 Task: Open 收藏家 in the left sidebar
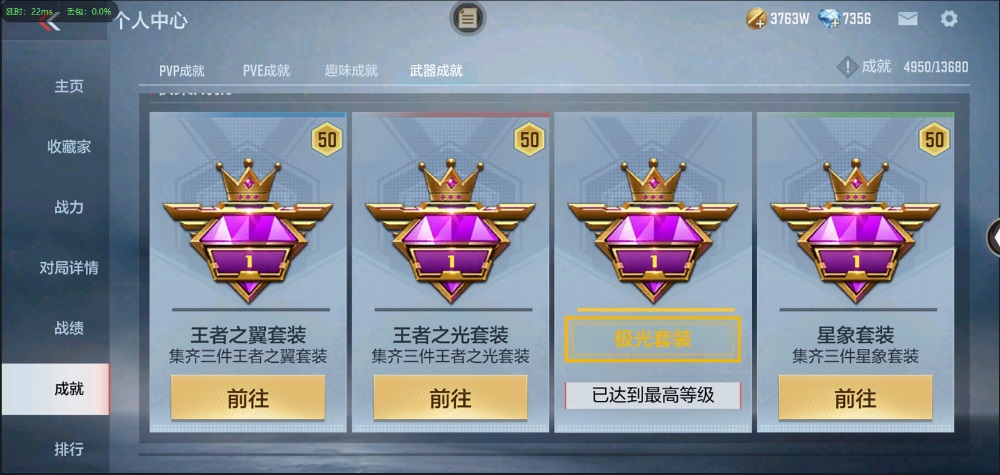(69, 147)
